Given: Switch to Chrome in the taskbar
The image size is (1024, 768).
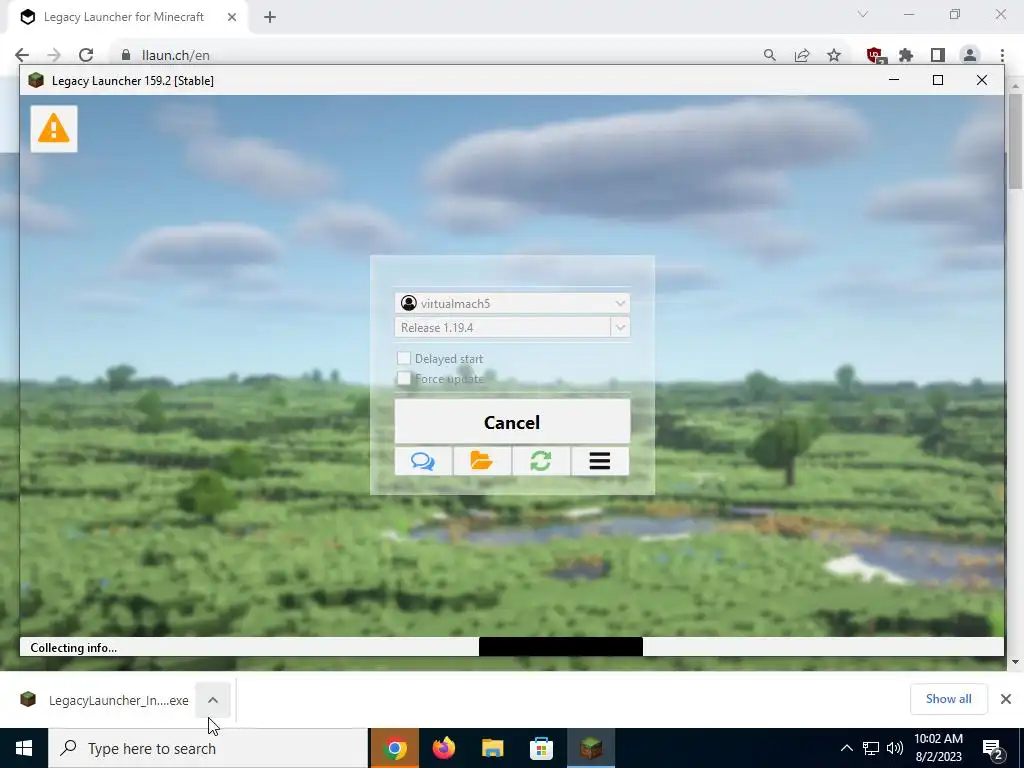Looking at the screenshot, I should coord(394,748).
